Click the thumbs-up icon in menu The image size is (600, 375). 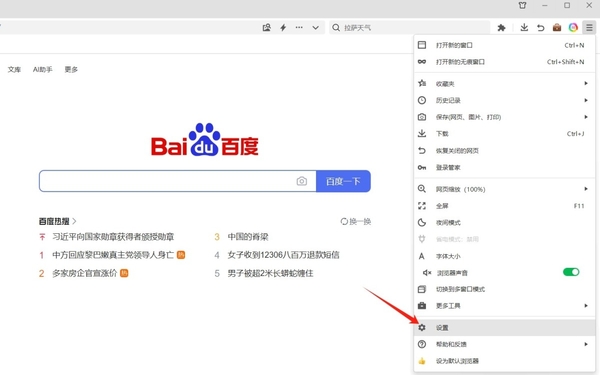coord(422,361)
